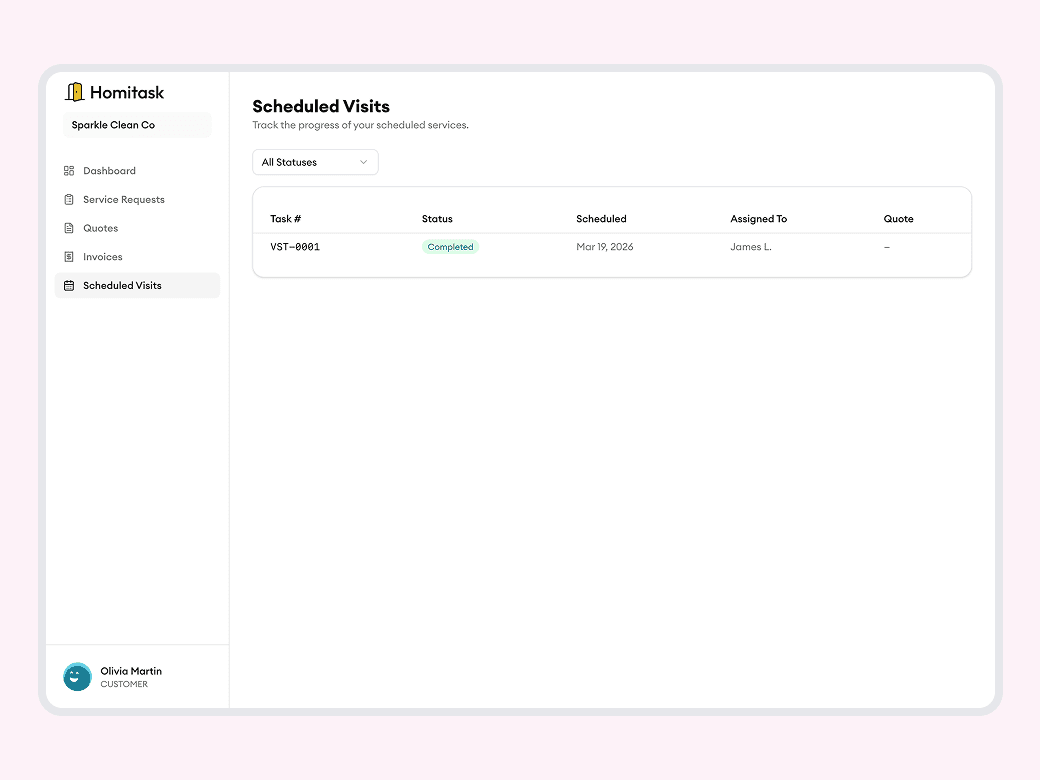Screen dimensions: 1040x780
Task: Open the Quotes page from the sidebar
Action: [100, 228]
